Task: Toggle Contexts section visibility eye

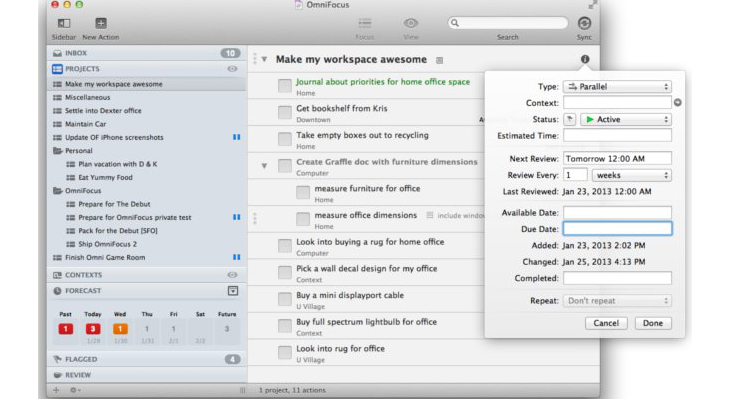Action: [x=232, y=275]
